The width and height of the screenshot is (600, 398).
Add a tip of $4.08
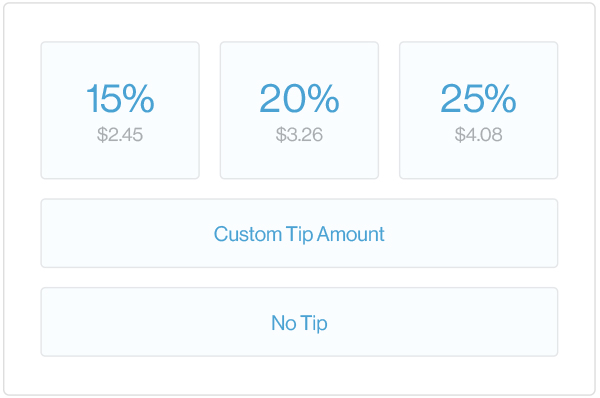click(x=478, y=110)
